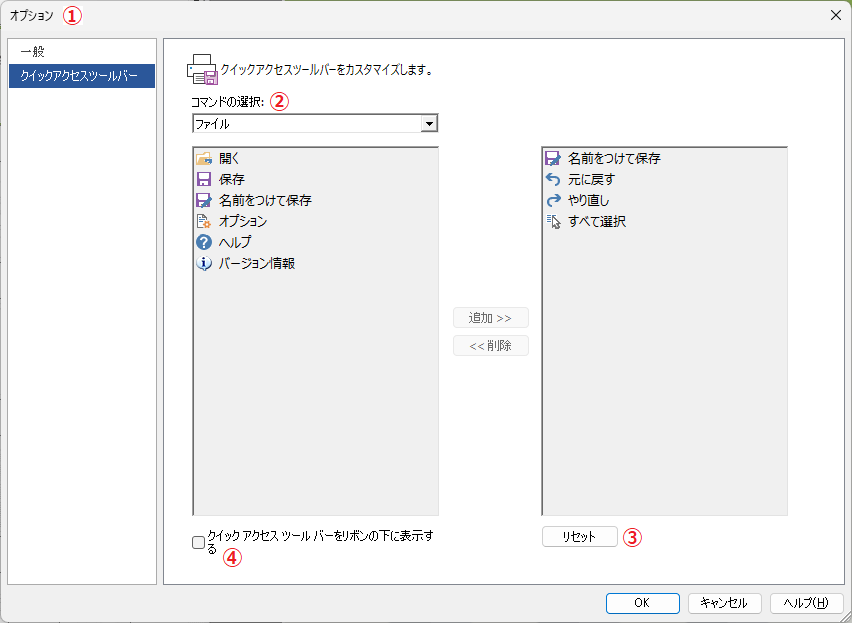This screenshot has width=852, height=623.
Task: Dismiss the dialog with キャンセル
Action: pos(723,603)
